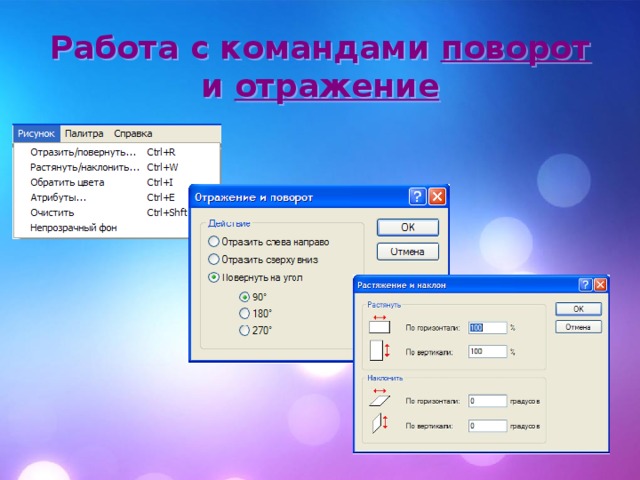Screen dimensions: 640x480
Task: Click the underlined word поворот in title
Action: (x=516, y=50)
